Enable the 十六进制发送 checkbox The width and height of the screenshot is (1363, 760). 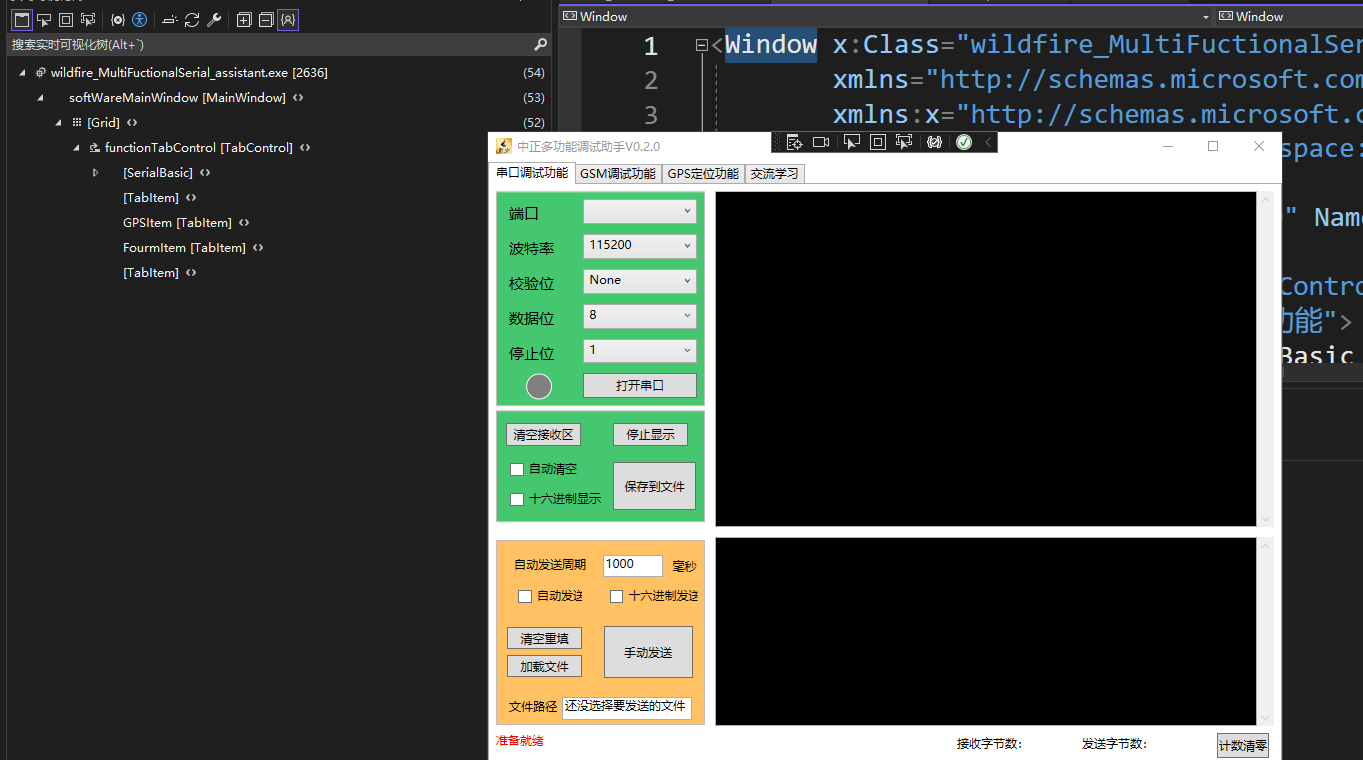(617, 597)
